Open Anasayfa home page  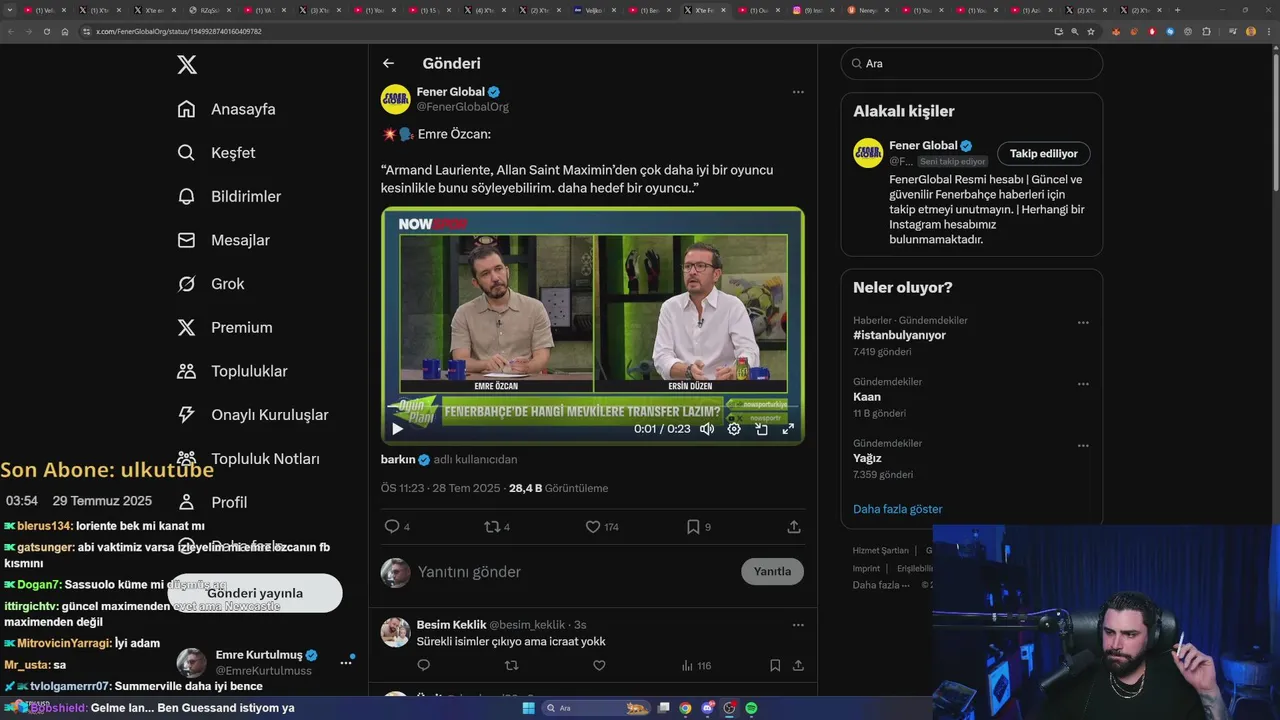(x=226, y=109)
